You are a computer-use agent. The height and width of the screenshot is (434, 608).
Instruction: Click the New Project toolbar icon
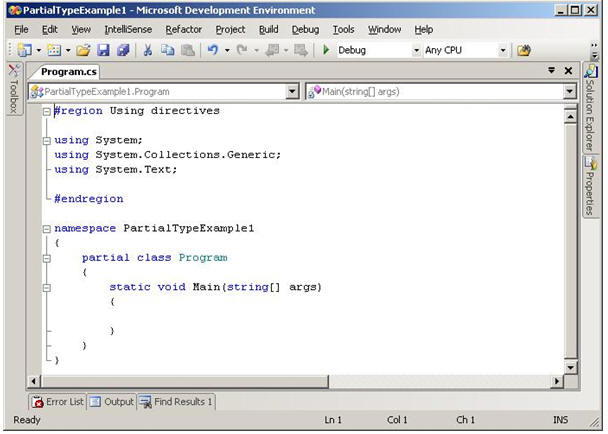coord(25,50)
